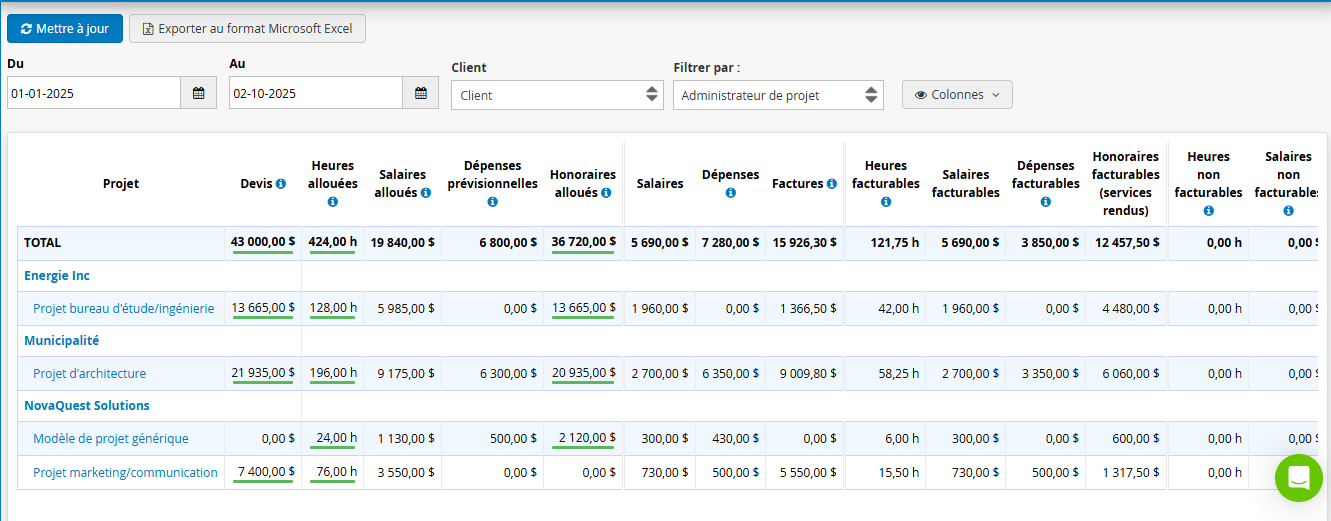The image size is (1331, 521).
Task: Export the report to Microsoft Excel format
Action: pyautogui.click(x=247, y=29)
